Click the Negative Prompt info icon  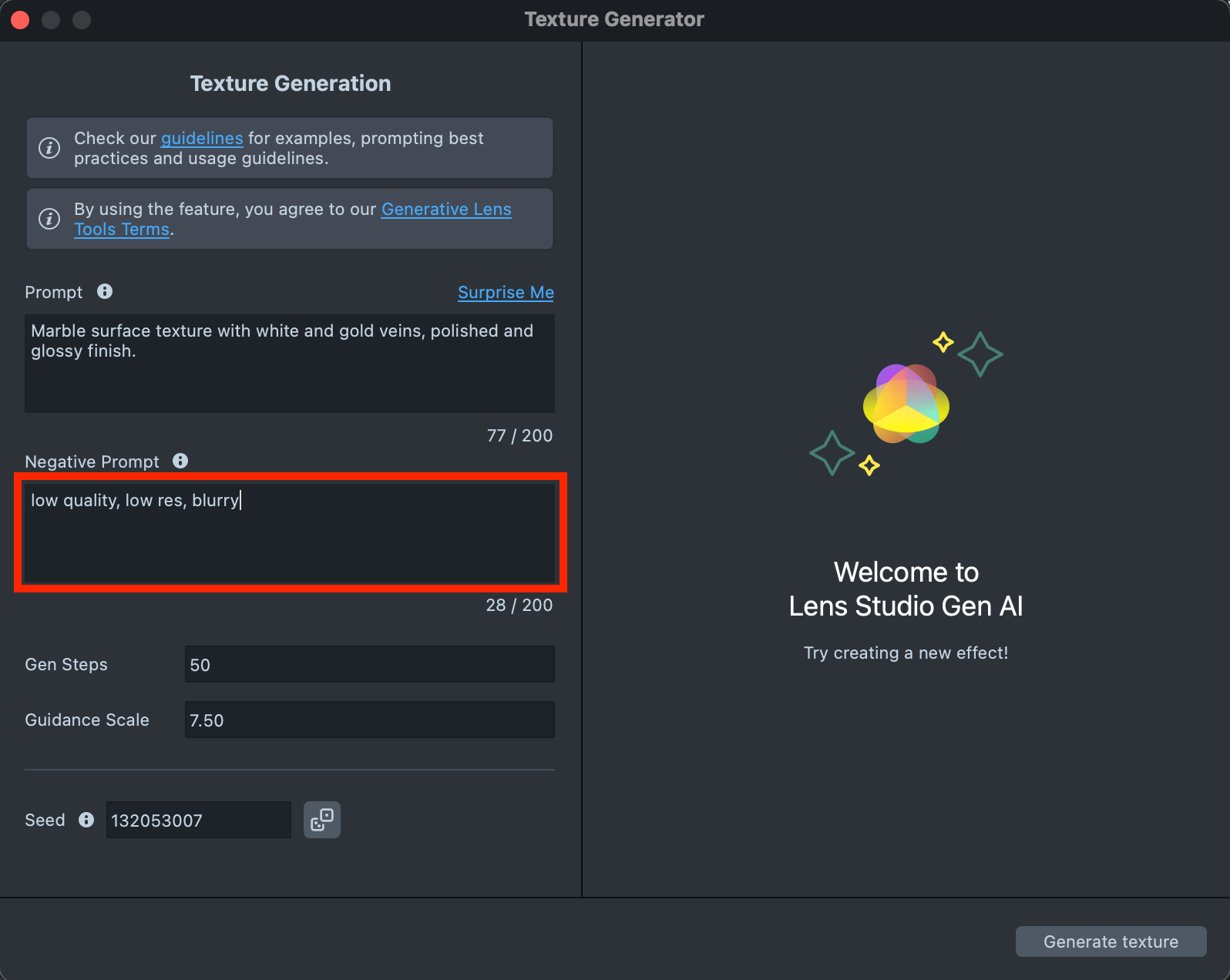pos(180,461)
